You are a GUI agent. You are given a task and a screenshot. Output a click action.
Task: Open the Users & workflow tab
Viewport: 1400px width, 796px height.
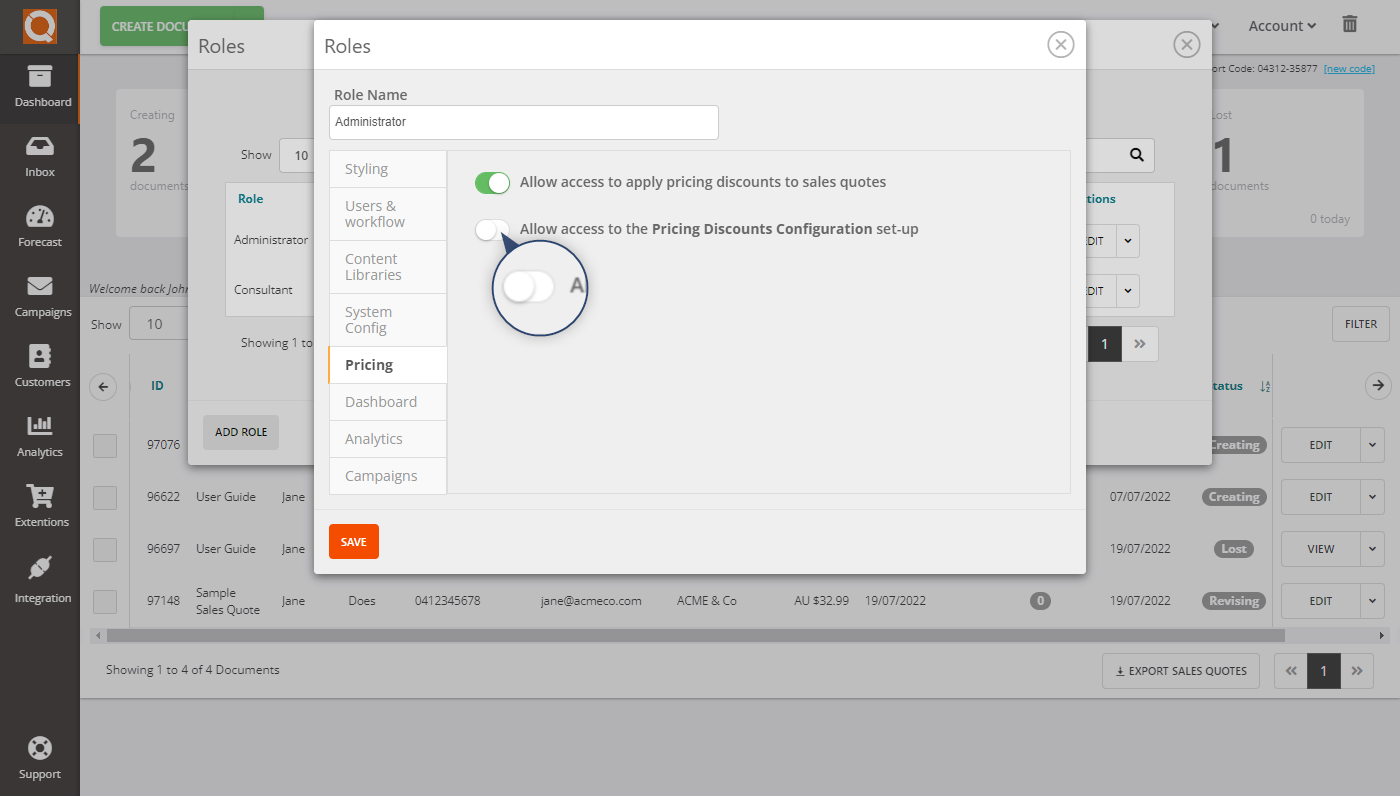click(x=387, y=213)
